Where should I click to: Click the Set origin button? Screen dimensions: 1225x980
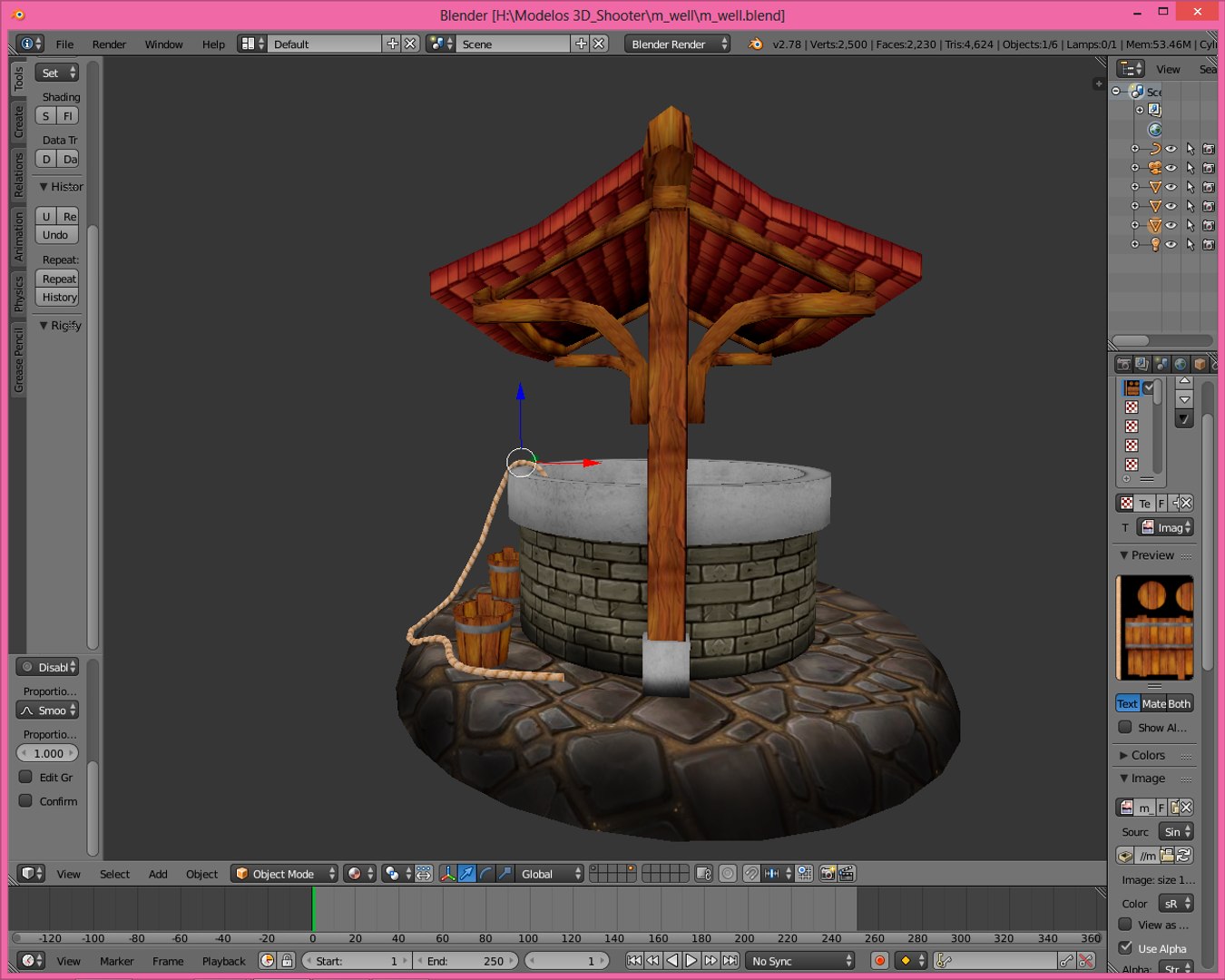point(56,73)
